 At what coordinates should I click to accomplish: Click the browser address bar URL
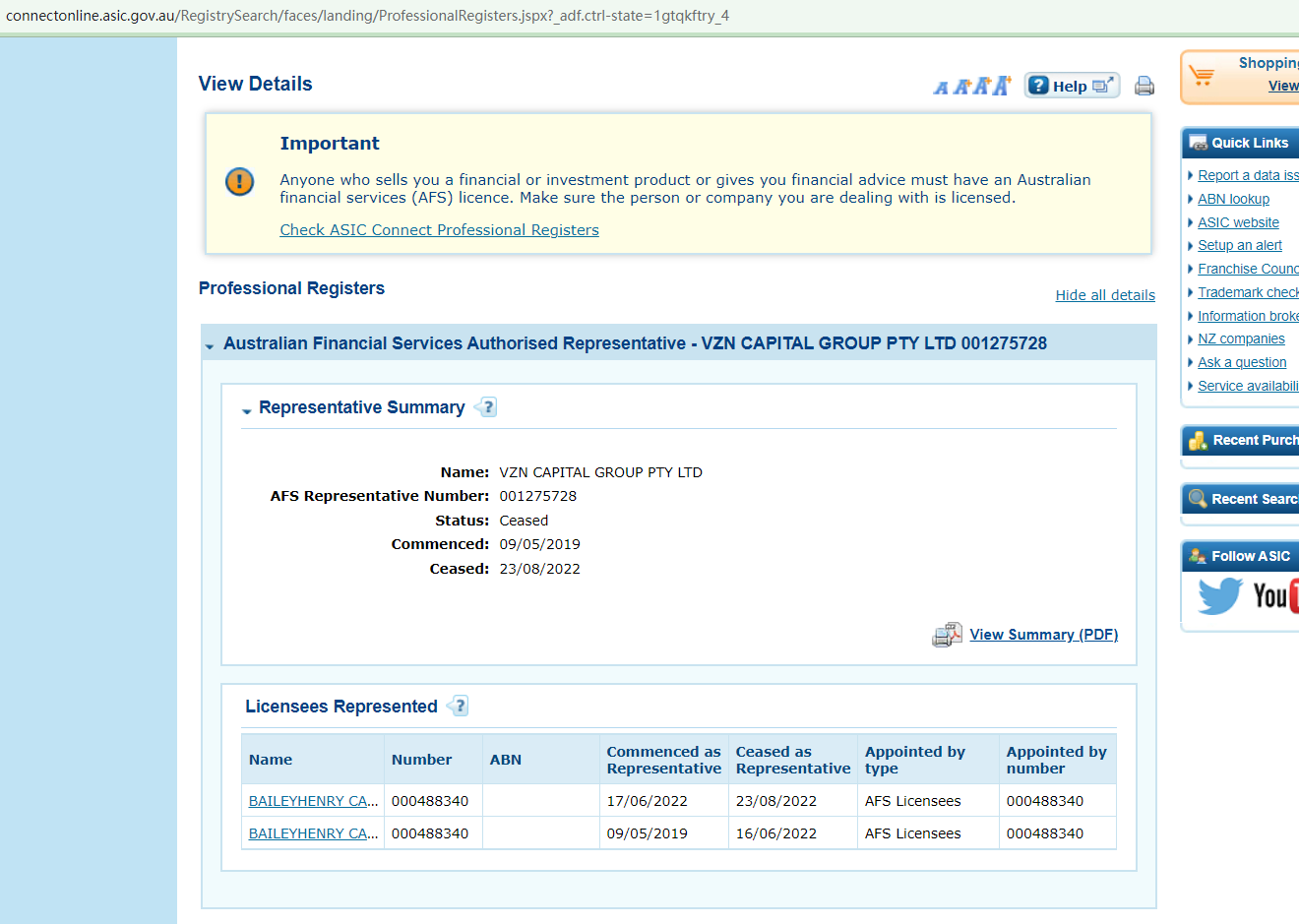click(x=367, y=16)
